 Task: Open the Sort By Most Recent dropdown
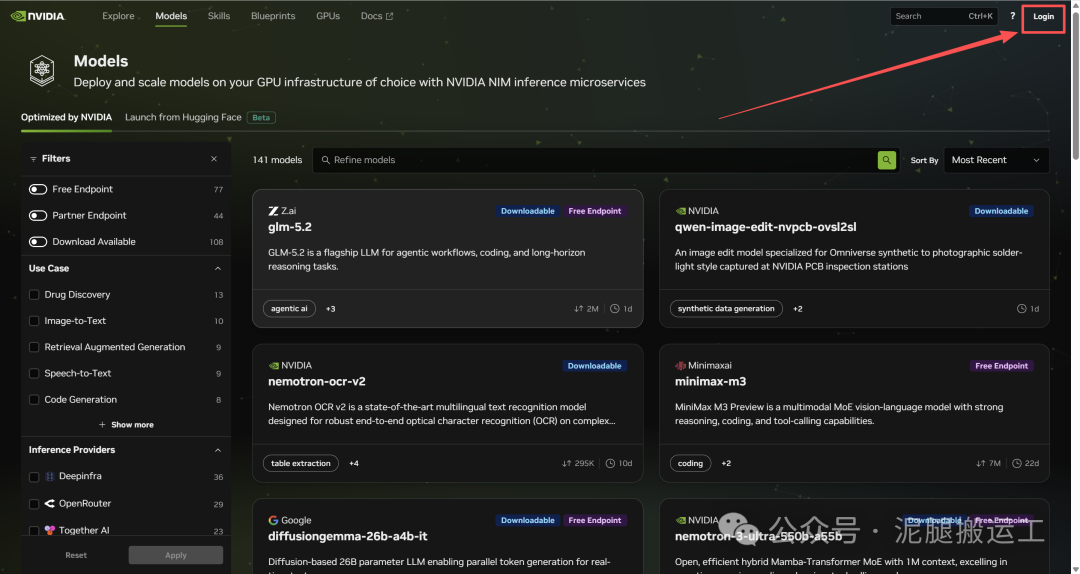click(996, 160)
